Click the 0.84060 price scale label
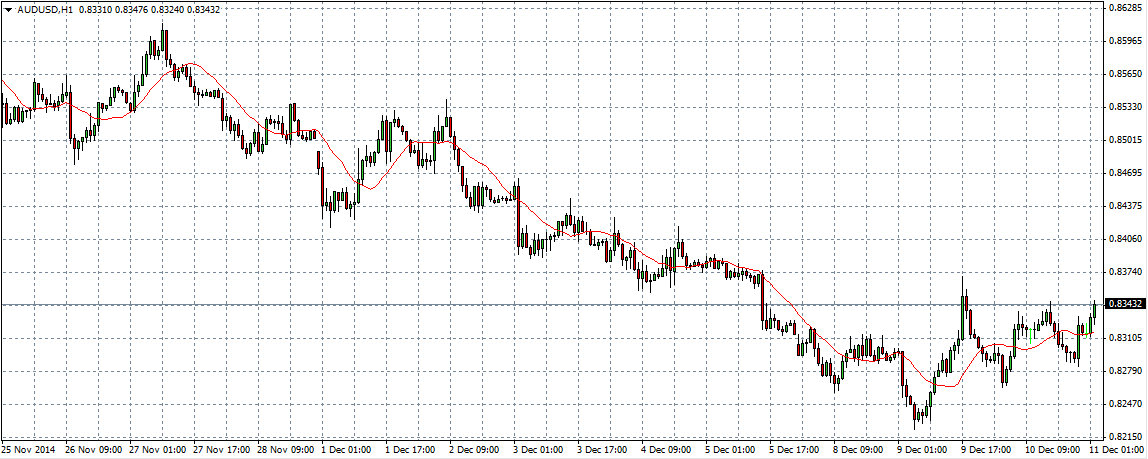The image size is (1148, 459). tap(1126, 239)
